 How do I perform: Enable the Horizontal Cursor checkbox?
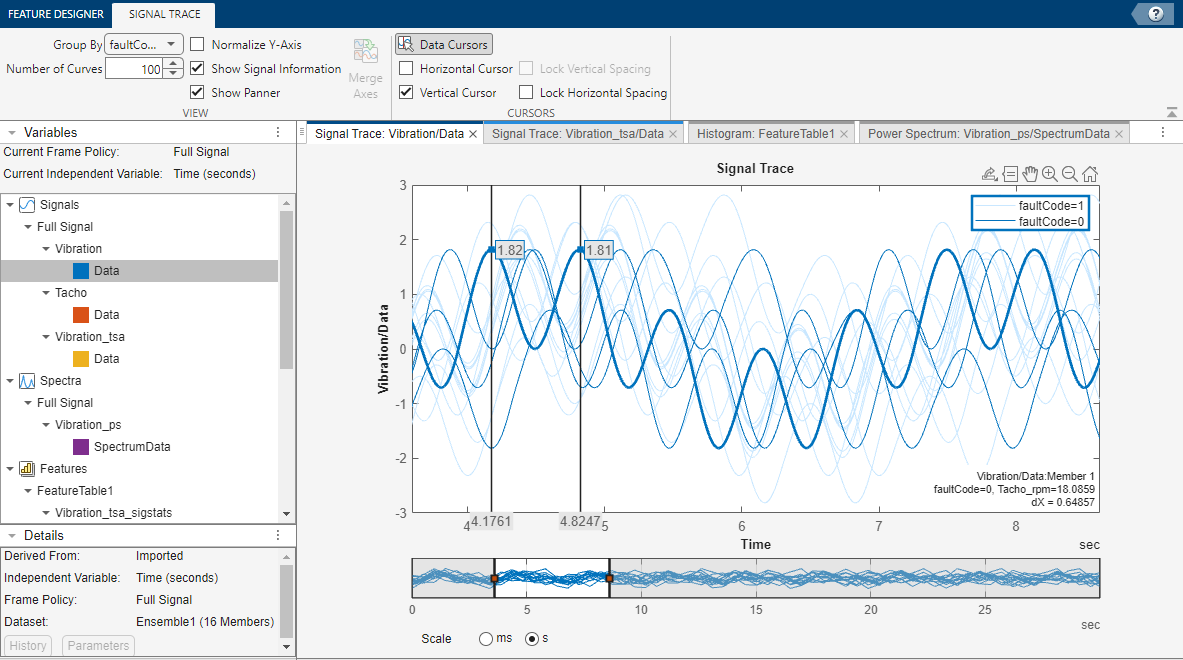406,68
